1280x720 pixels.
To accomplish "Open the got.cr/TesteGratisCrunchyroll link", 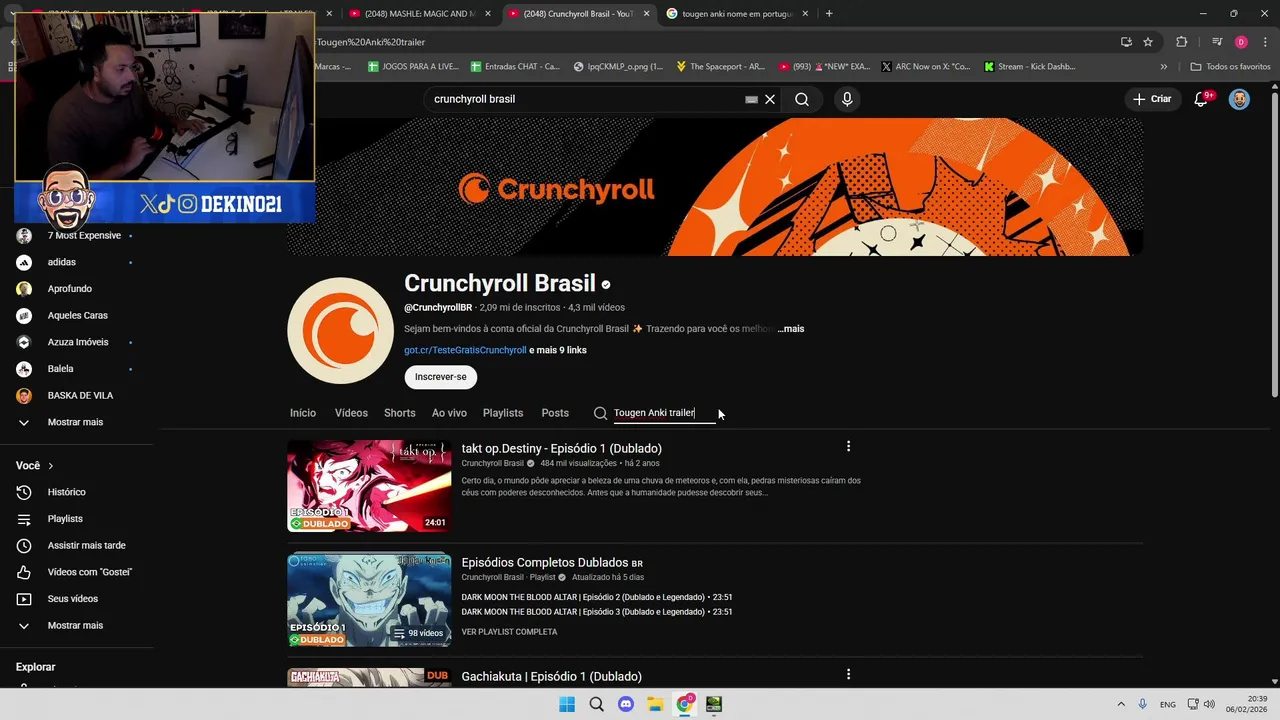I will (465, 350).
